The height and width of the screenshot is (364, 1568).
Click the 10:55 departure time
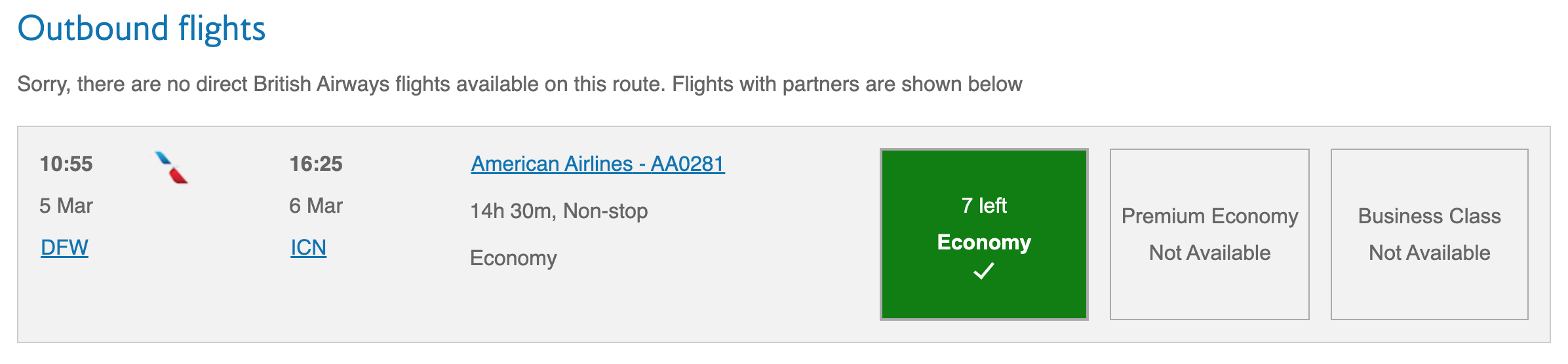[66, 164]
